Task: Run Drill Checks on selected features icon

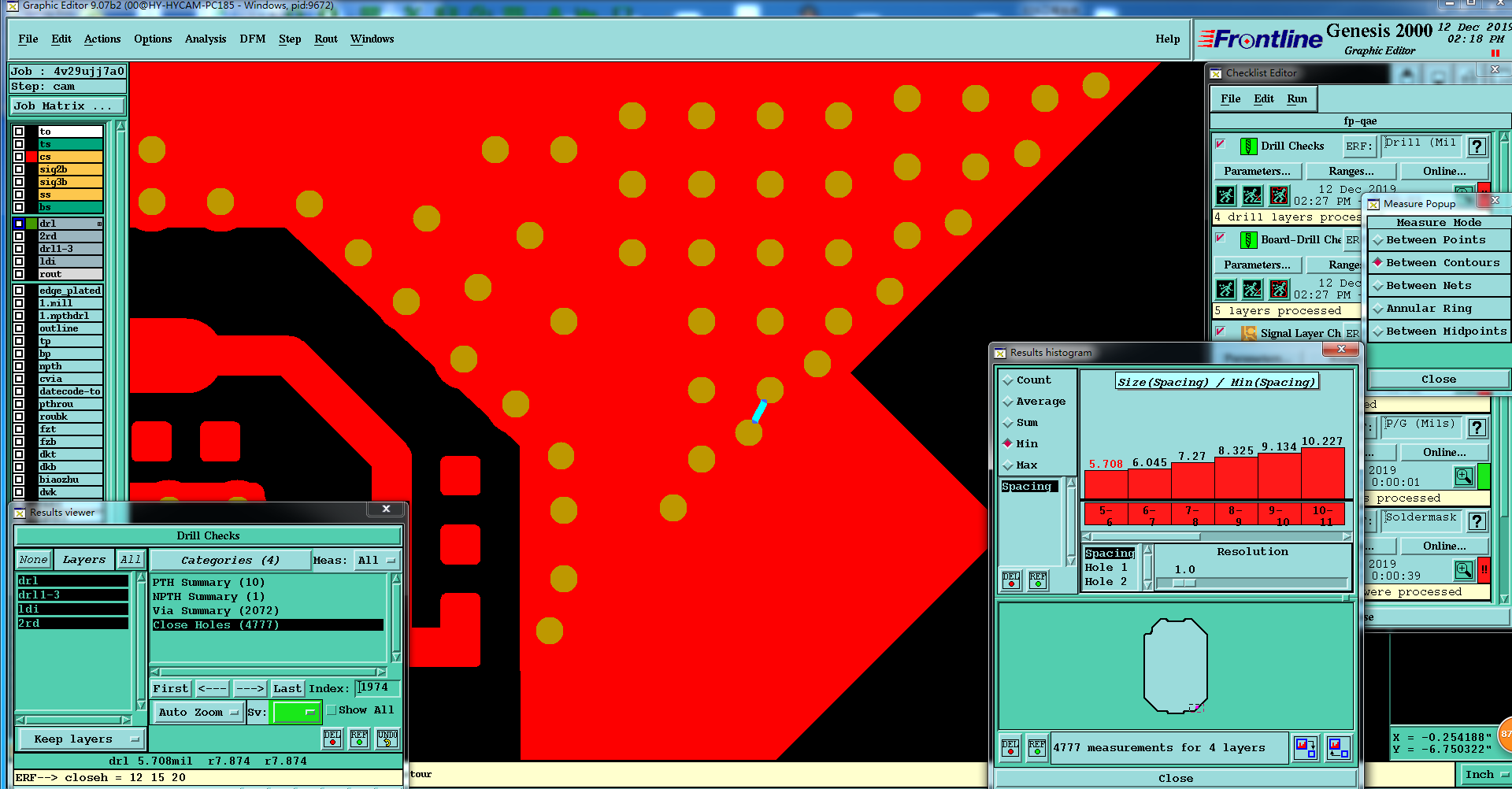Action: click(x=1252, y=194)
